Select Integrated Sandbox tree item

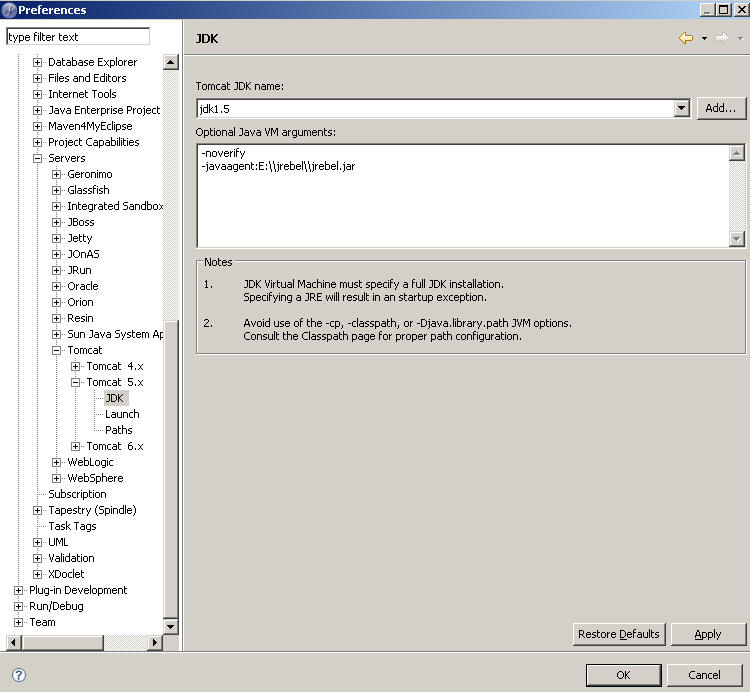115,206
